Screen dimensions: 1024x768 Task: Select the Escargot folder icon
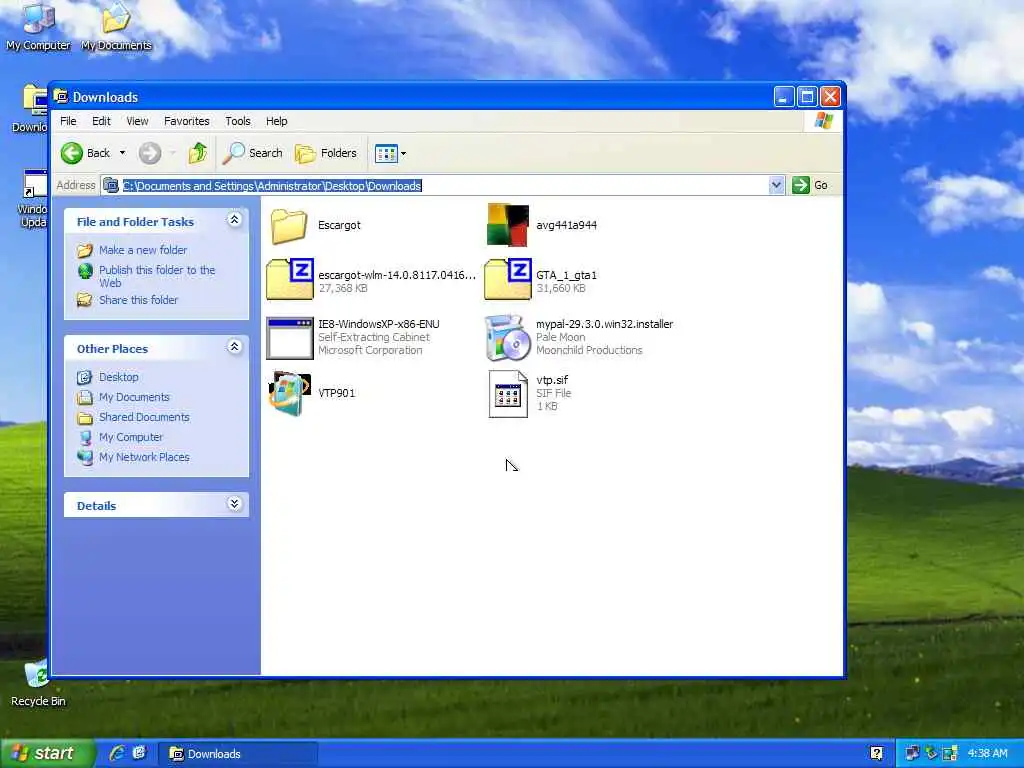(289, 225)
